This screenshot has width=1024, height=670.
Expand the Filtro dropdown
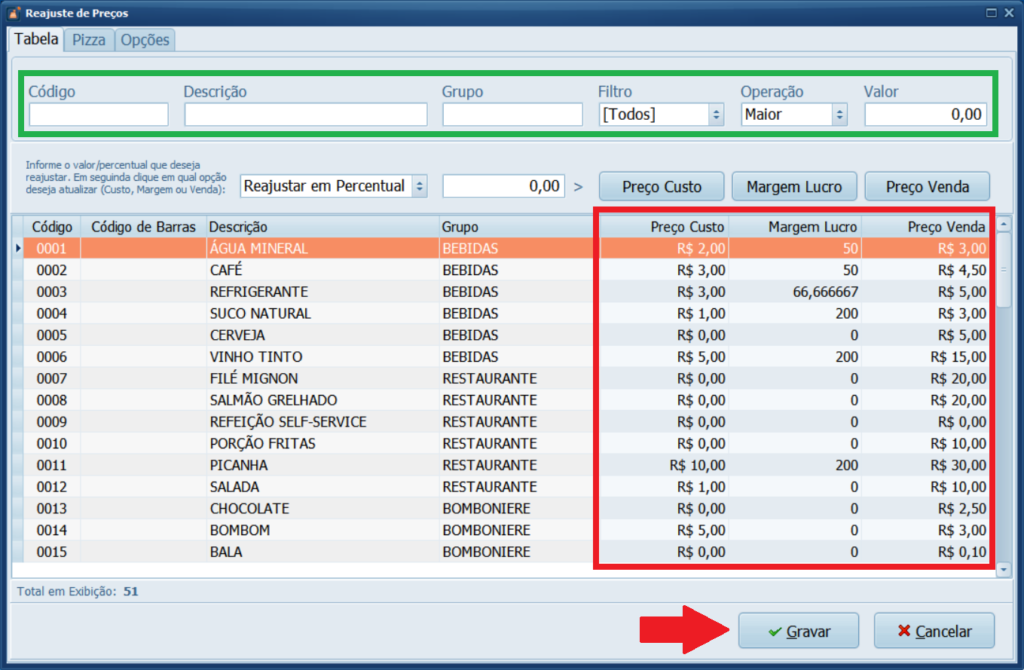(x=715, y=115)
